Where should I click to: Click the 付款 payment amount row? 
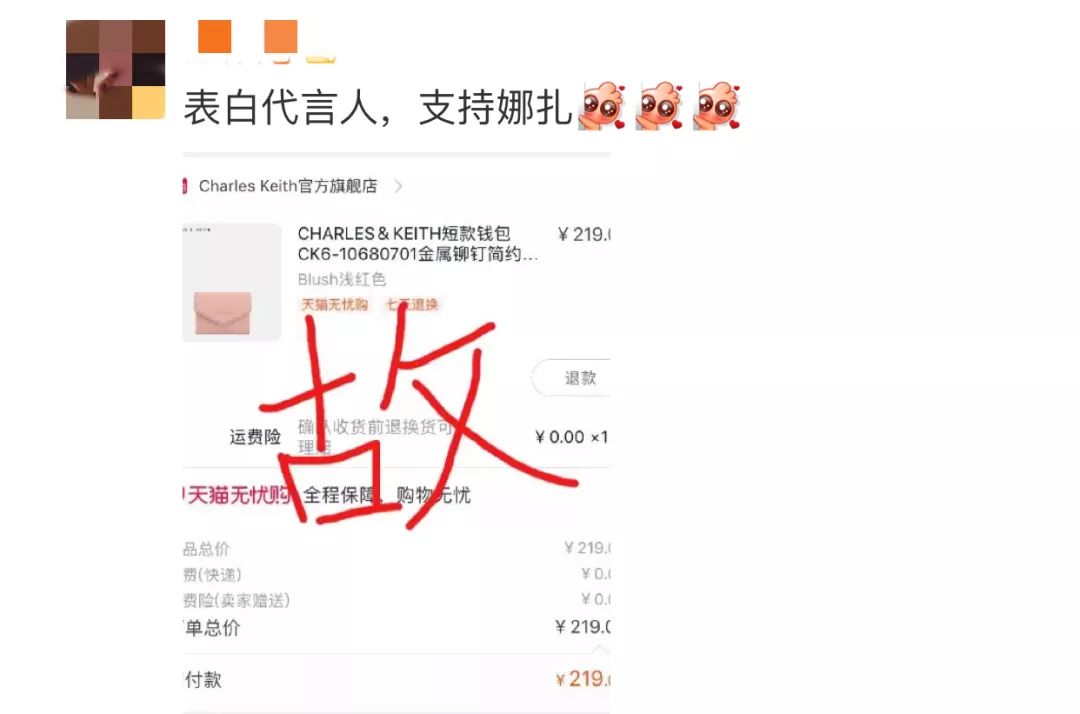point(397,680)
